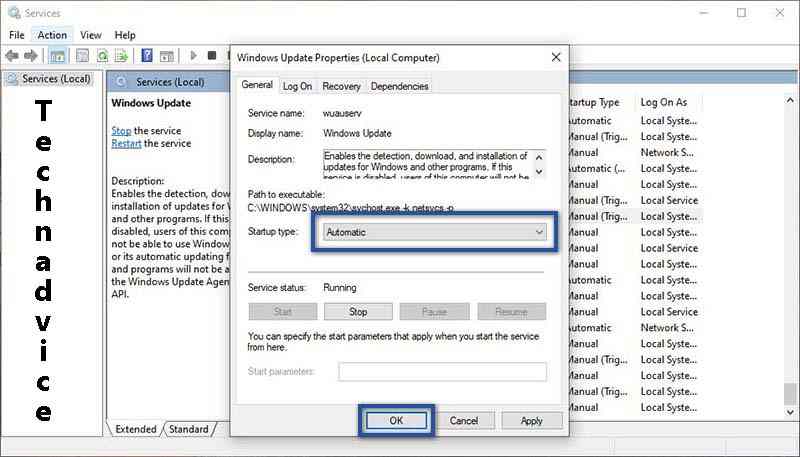Click the services list scroll-down arrow

pyautogui.click(x=790, y=413)
